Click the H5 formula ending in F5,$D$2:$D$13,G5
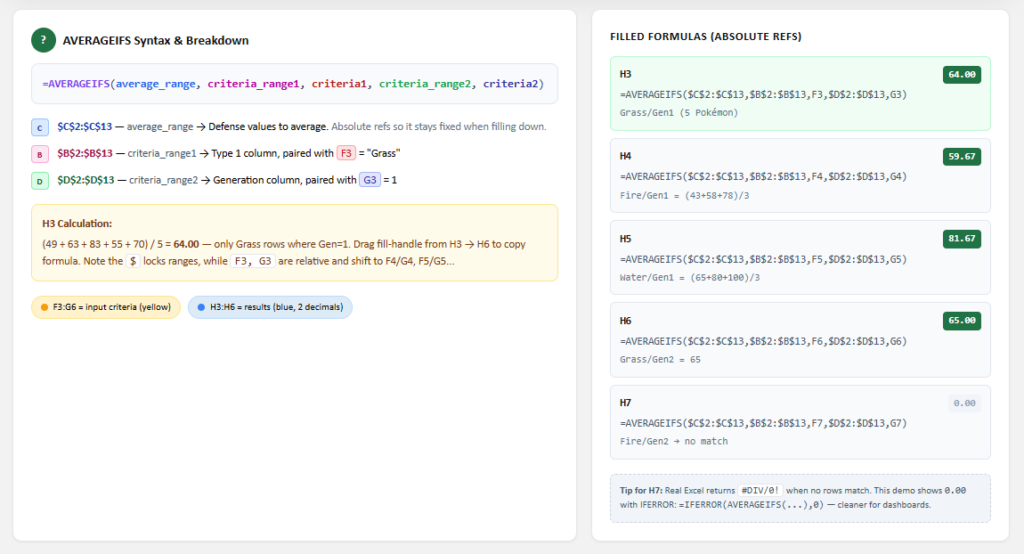1024x554 pixels. coord(763,259)
